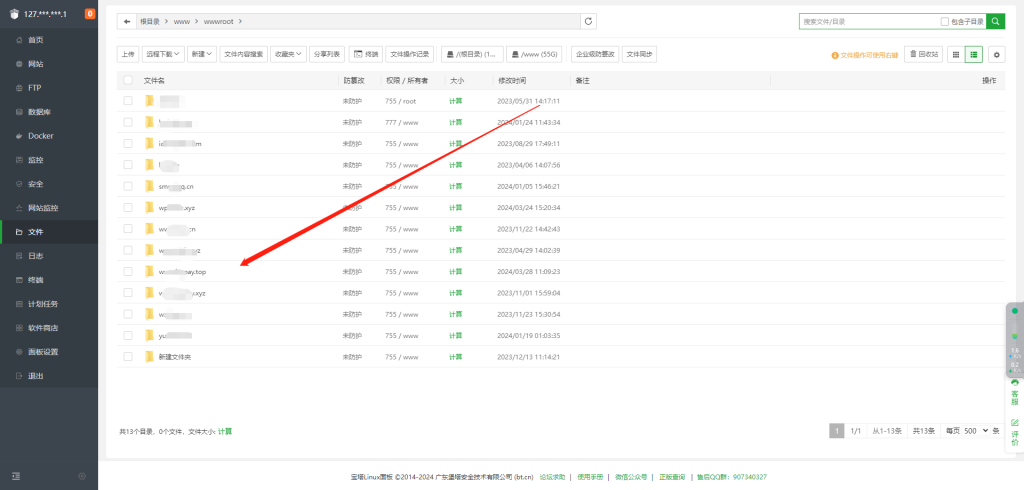Open the 终端 terminal from the toolbar
The width and height of the screenshot is (1024, 490).
coord(366,55)
